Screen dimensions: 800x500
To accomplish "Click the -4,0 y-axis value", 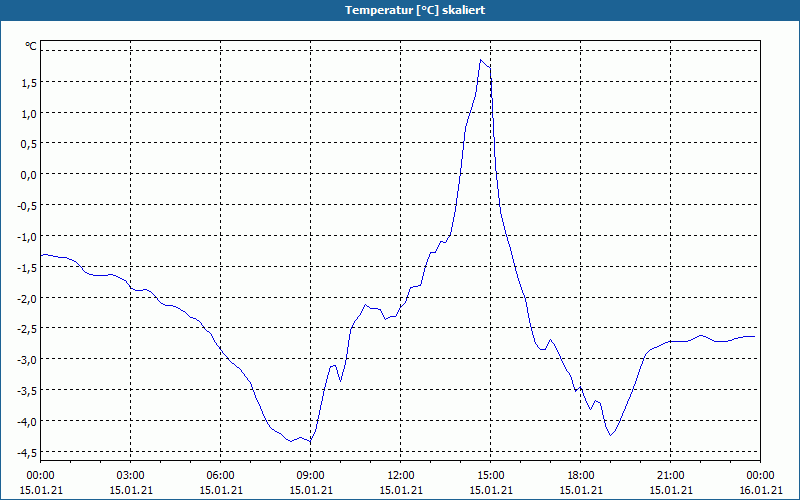I will tap(28, 422).
